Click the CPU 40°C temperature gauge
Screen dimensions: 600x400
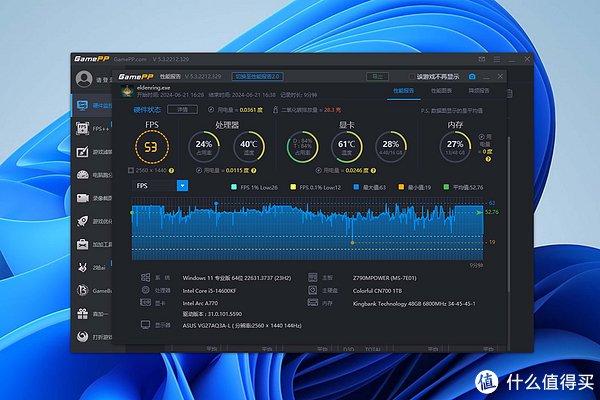(x=249, y=147)
